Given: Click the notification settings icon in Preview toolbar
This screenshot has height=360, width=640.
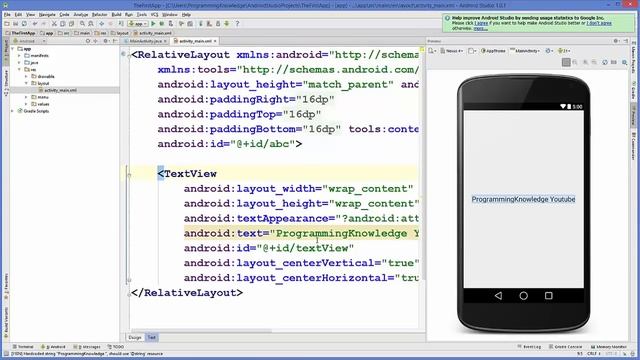Looking at the screenshot, I should tap(625, 62).
